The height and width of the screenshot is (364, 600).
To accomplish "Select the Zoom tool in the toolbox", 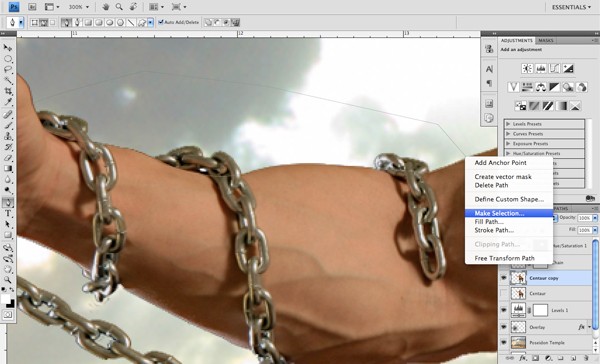I will tap(8, 280).
